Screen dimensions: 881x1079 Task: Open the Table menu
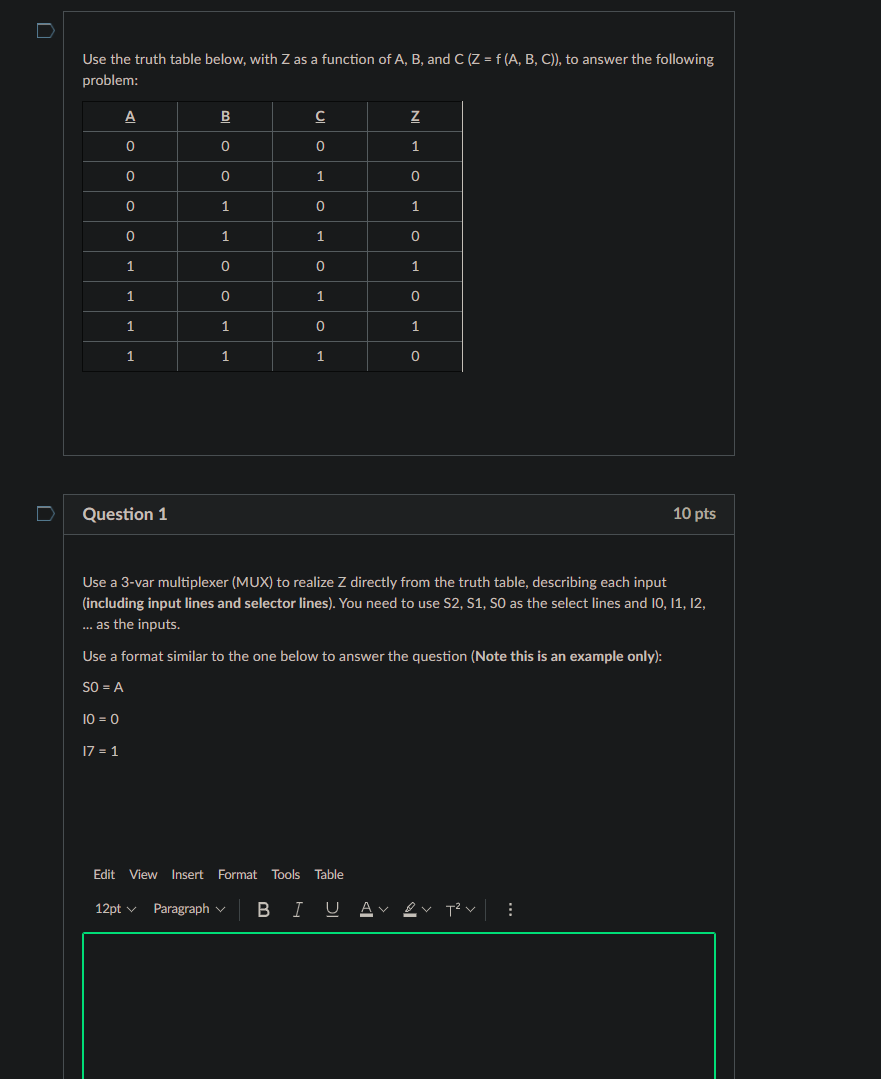[x=329, y=874]
